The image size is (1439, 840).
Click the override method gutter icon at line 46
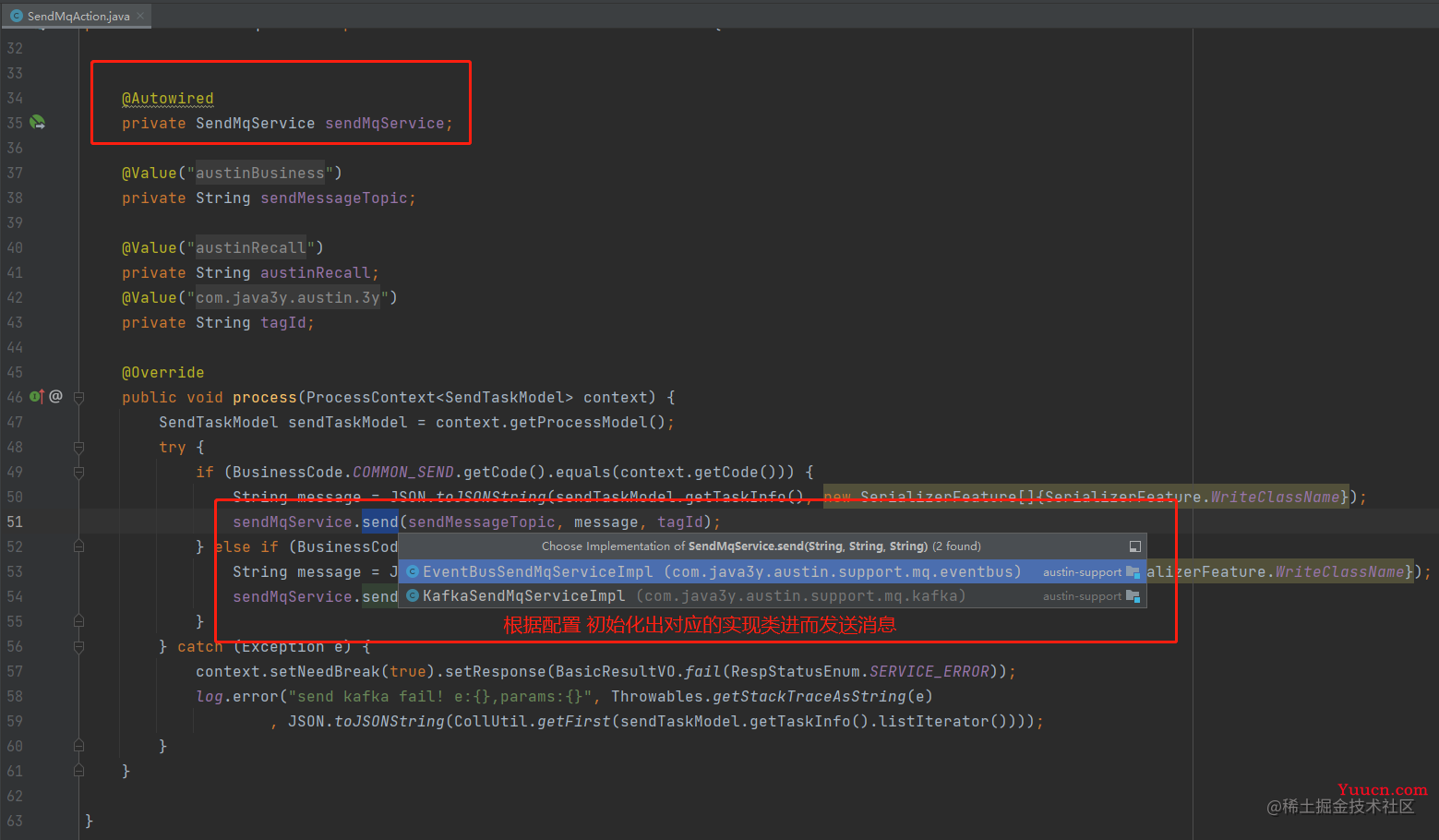(36, 396)
